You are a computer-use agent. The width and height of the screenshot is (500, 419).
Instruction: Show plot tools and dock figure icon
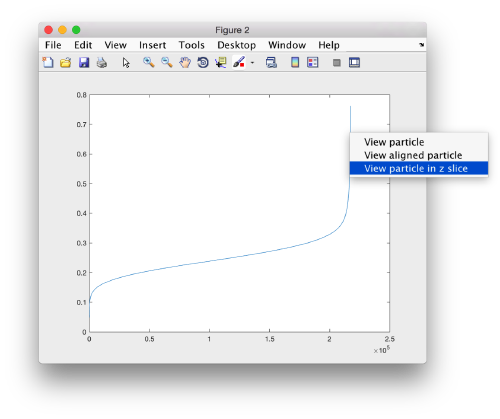[x=354, y=62]
